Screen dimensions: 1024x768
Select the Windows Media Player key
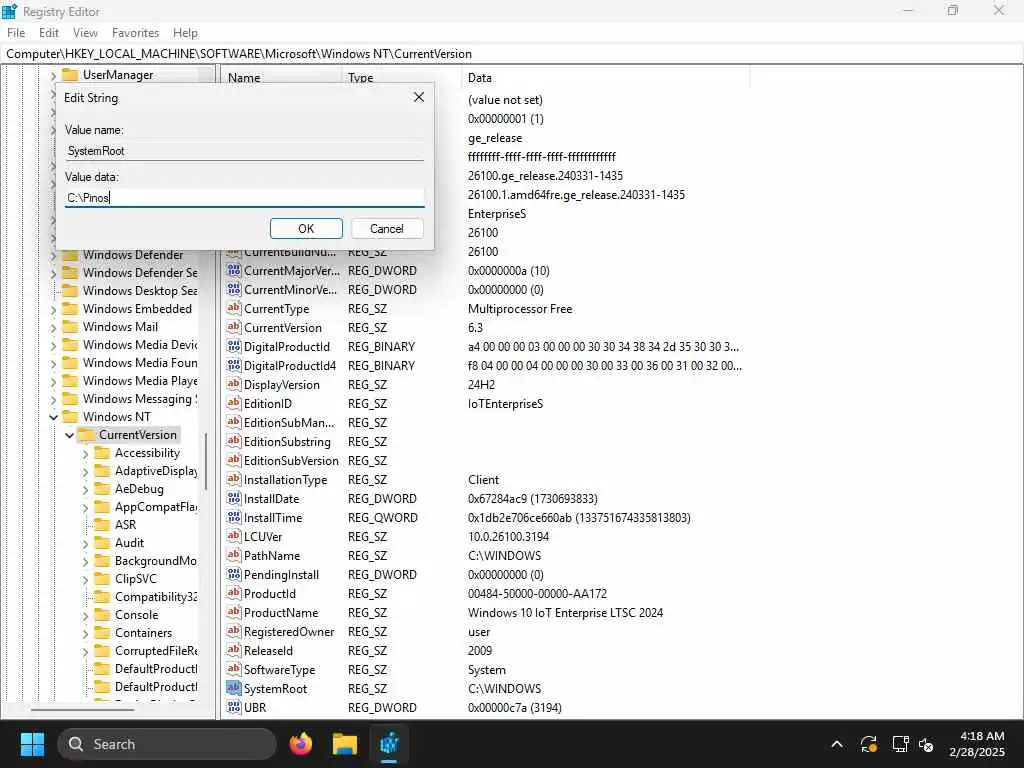140,381
